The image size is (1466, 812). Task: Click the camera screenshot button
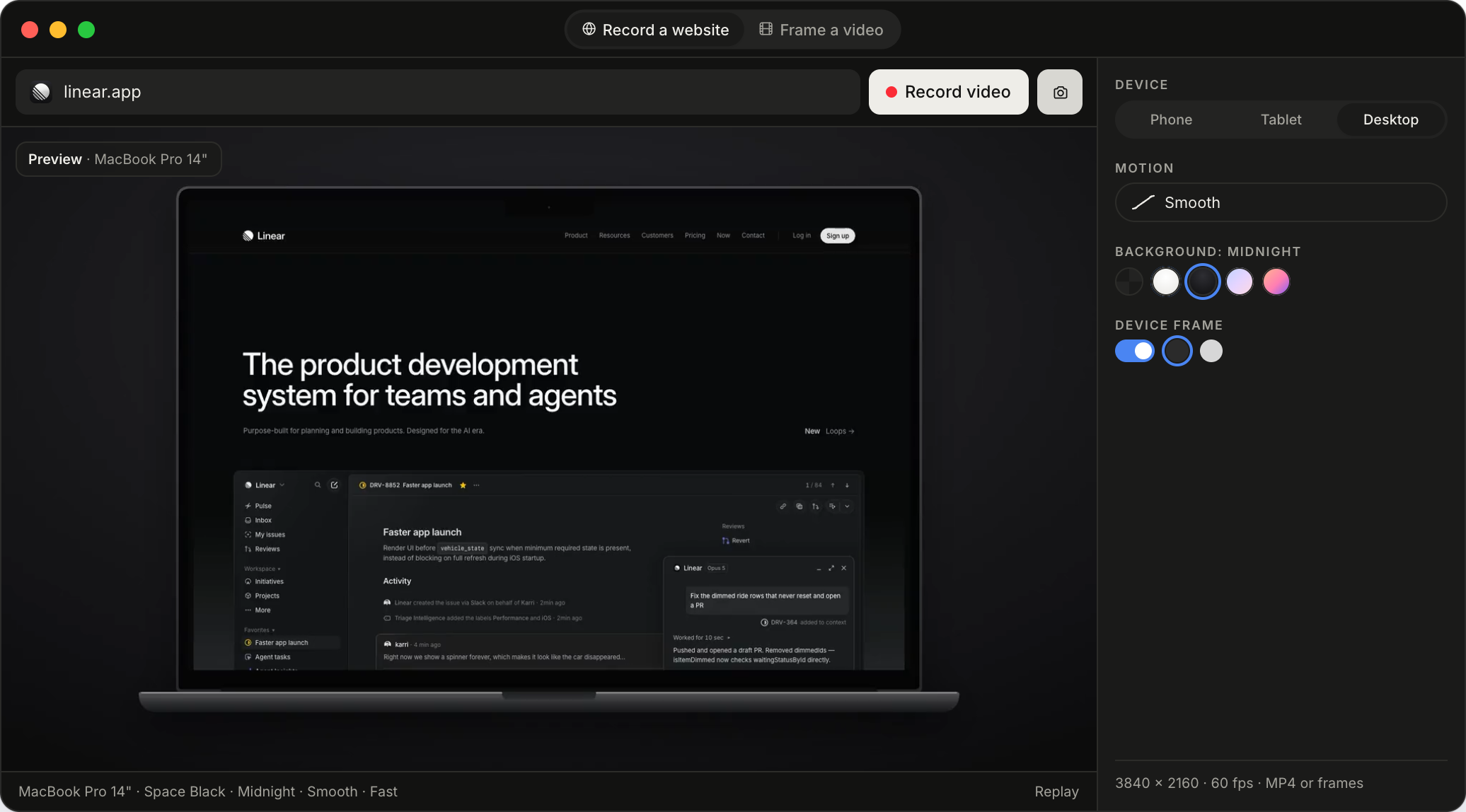coord(1059,92)
